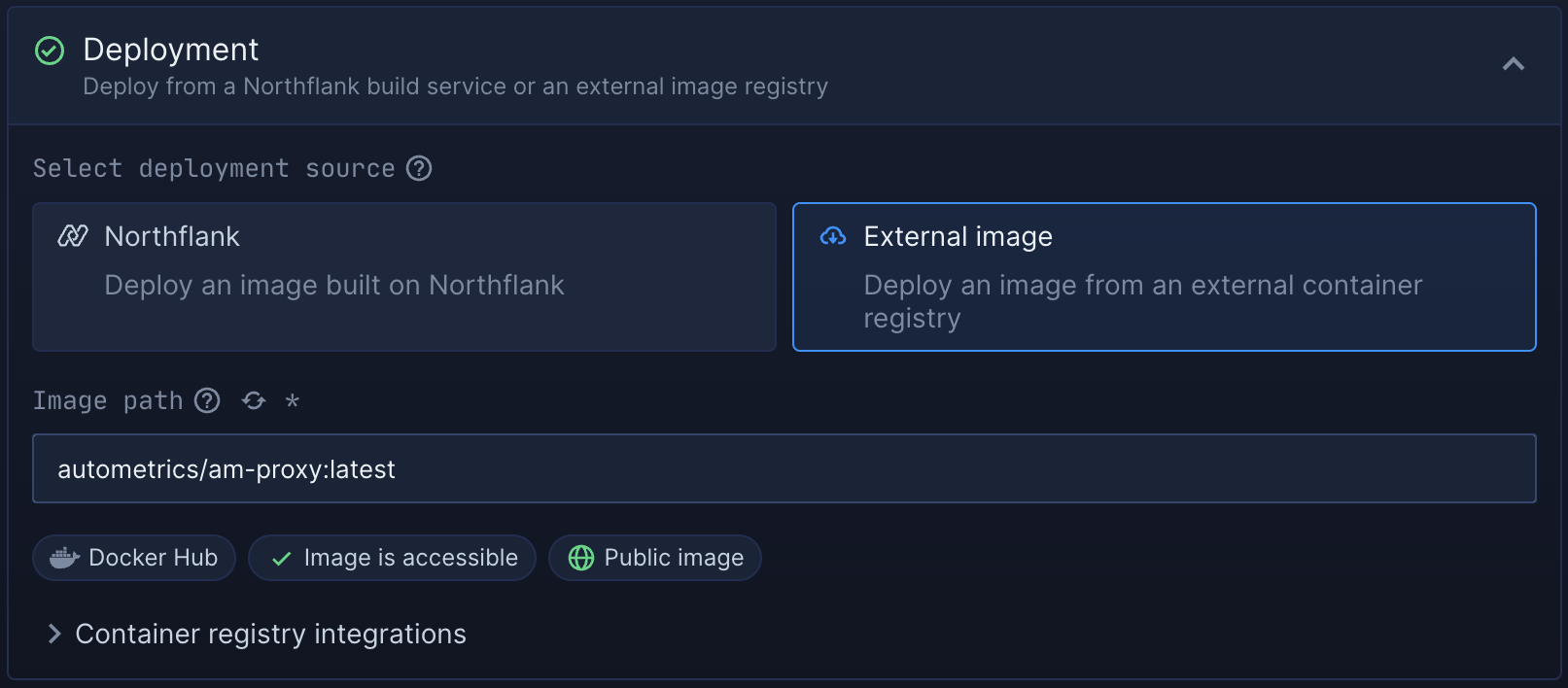The width and height of the screenshot is (1568, 688).
Task: Open the help tooltip next to Select deployment source
Action: 419,168
